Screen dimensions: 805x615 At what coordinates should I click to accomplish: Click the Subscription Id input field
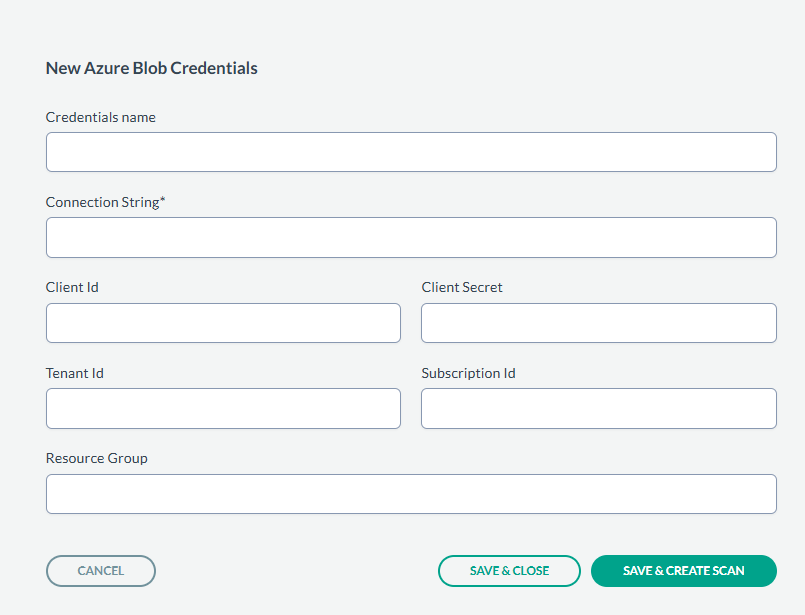tap(598, 409)
